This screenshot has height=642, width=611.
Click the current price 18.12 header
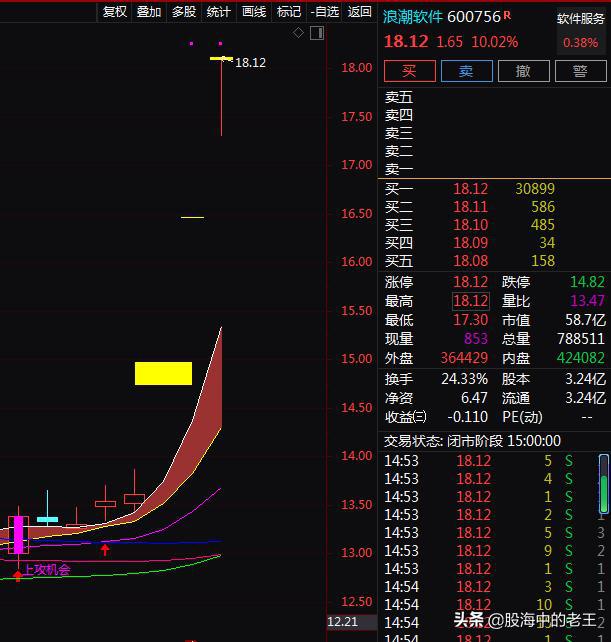pos(406,41)
